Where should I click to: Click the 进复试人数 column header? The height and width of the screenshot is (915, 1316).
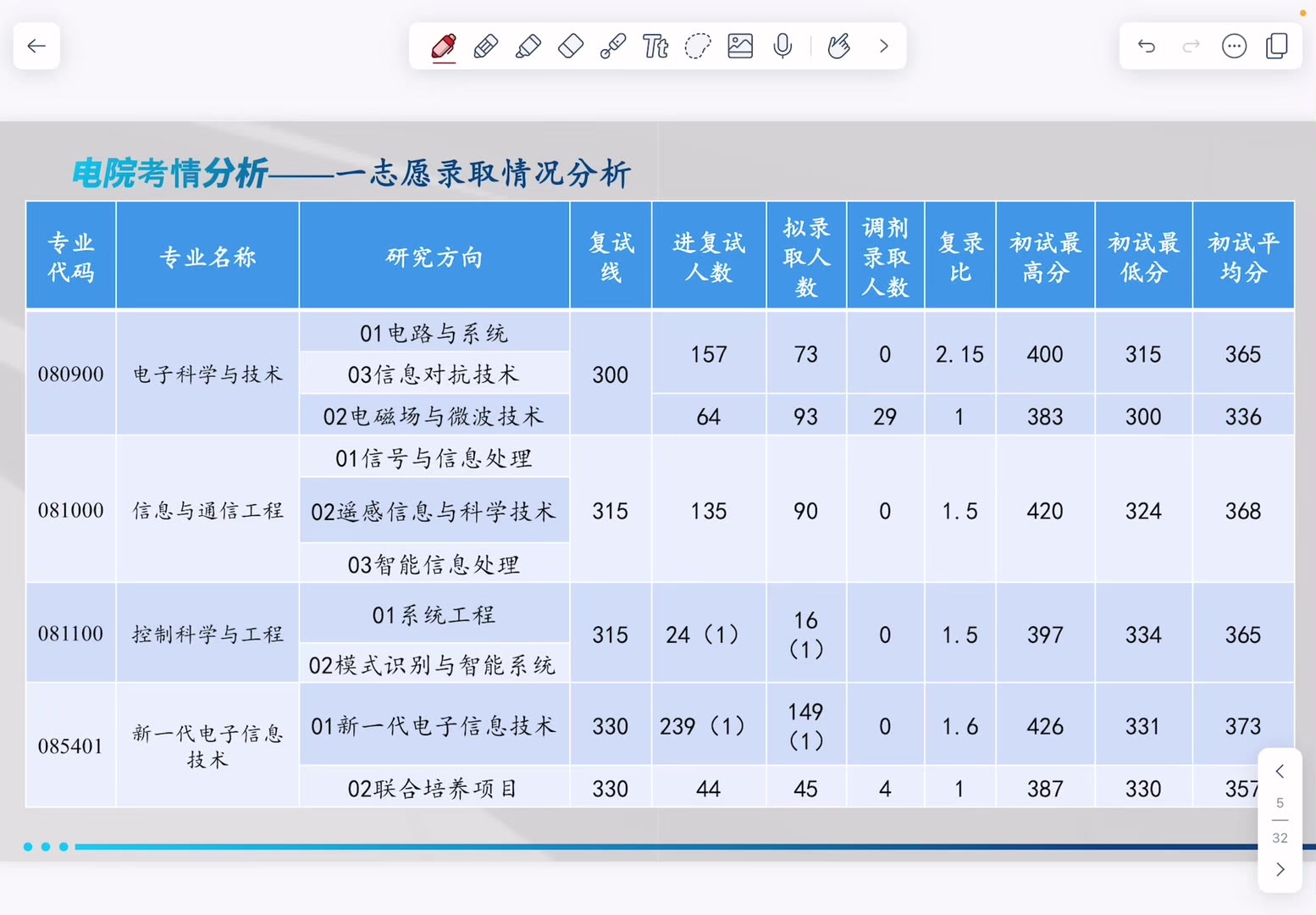[x=709, y=256]
